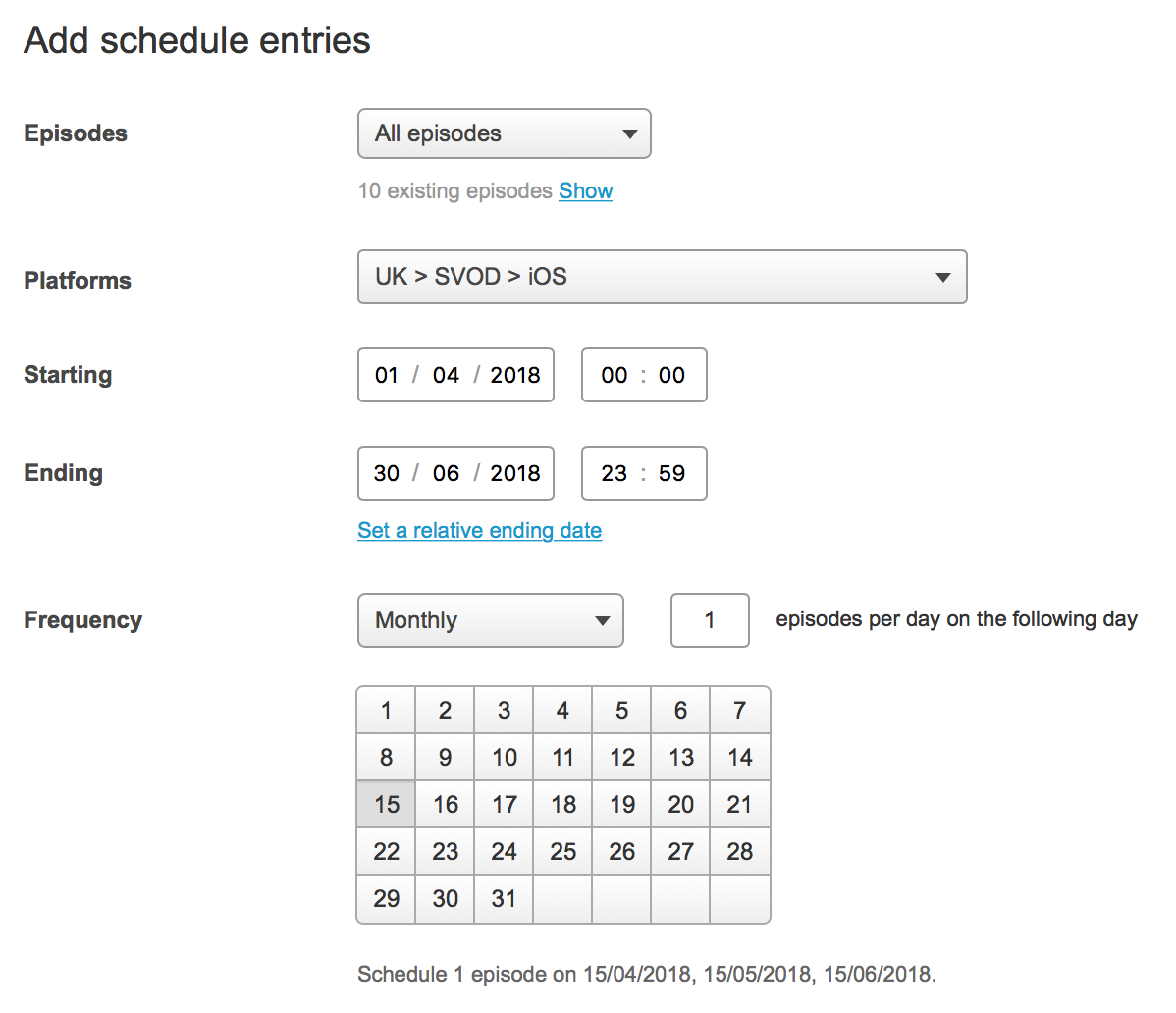This screenshot has height=1013, width=1176.
Task: Select day 10 in the day grid
Action: click(x=505, y=758)
